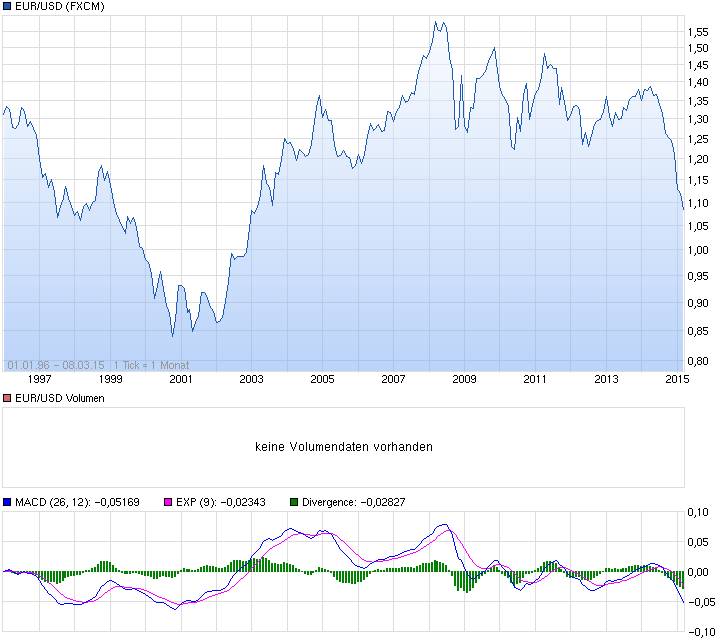Click the green Divergence legend square
The width and height of the screenshot is (726, 640).
(x=294, y=503)
